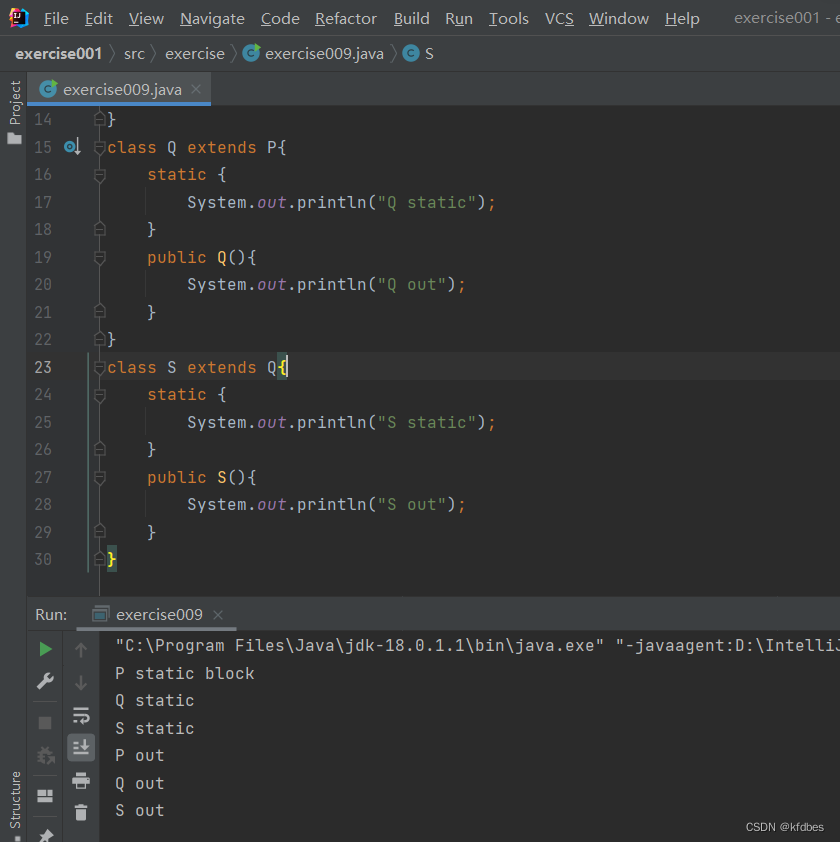
Task: Click the Stop square icon
Action: (45, 722)
